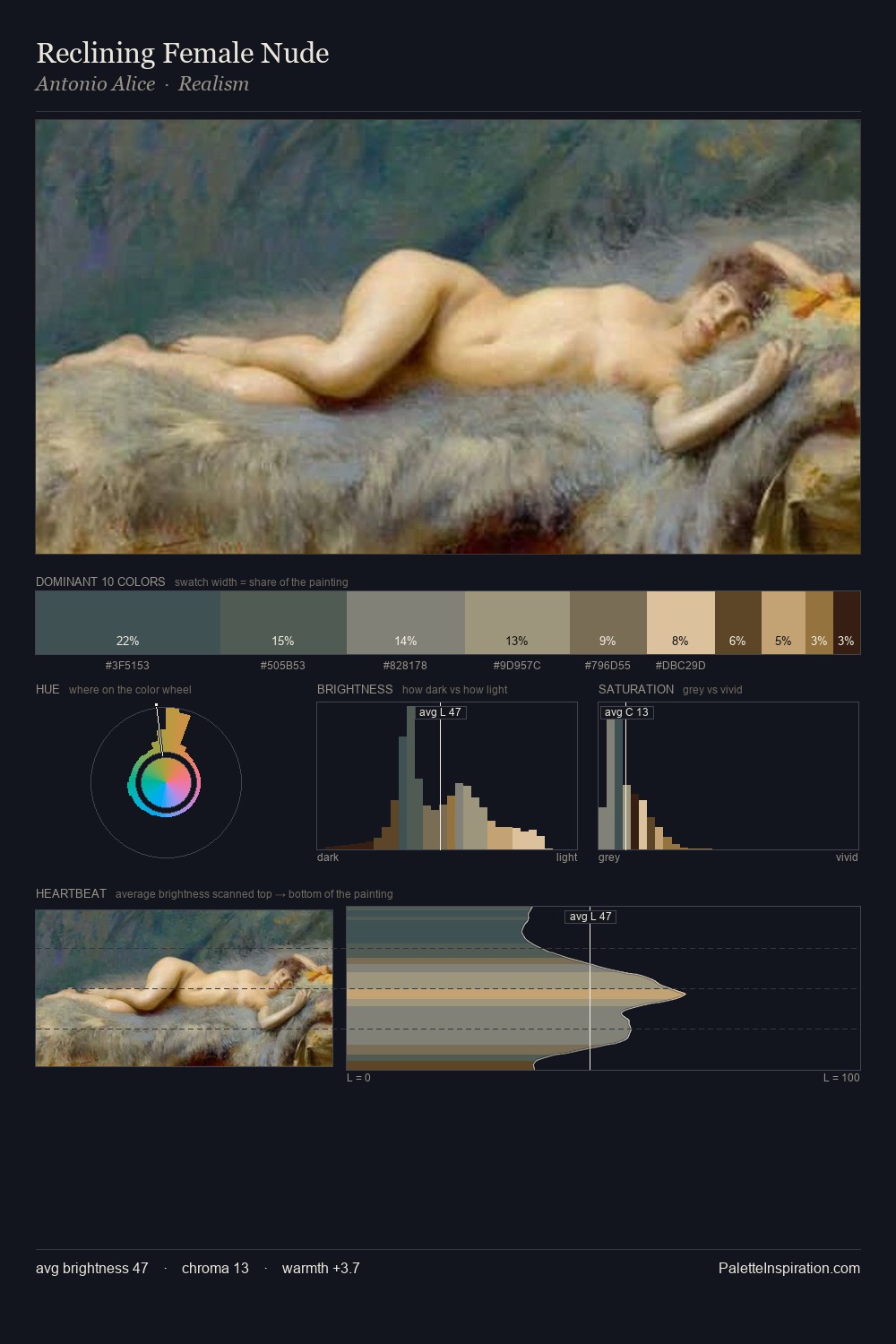This screenshot has width=896, height=1344.
Task: Click the hex code #796D55
Action: (607, 666)
